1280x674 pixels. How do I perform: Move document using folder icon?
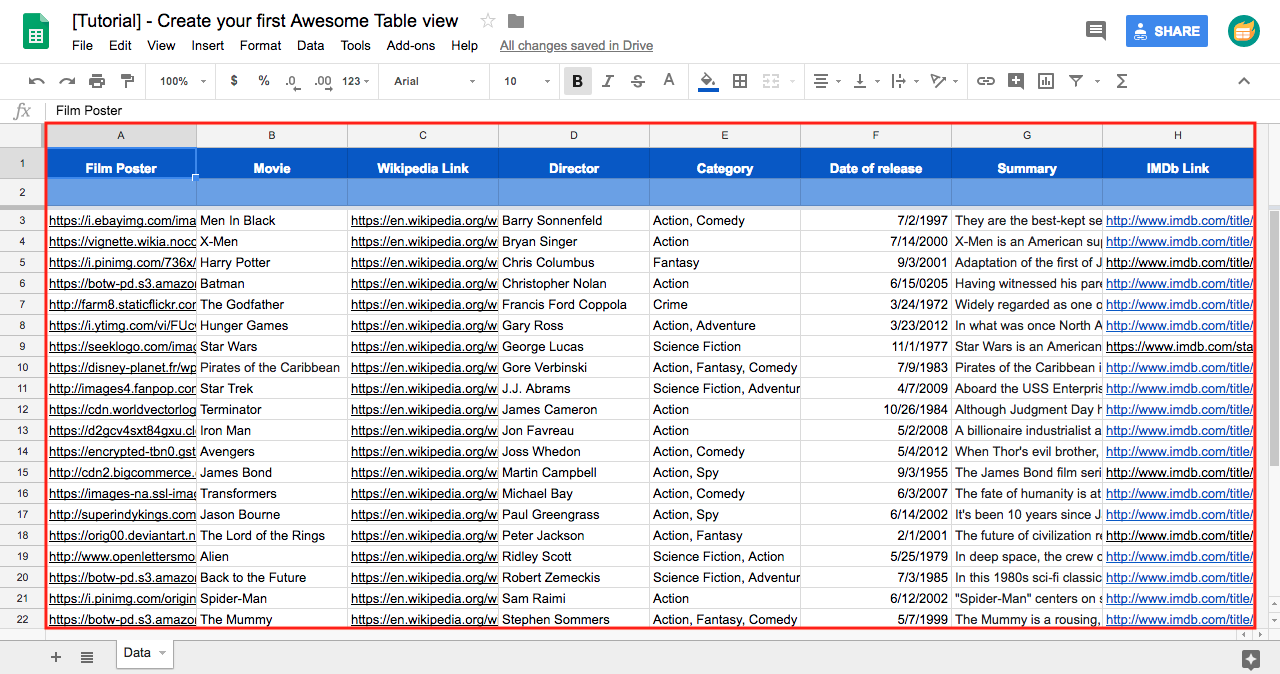pyautogui.click(x=516, y=21)
